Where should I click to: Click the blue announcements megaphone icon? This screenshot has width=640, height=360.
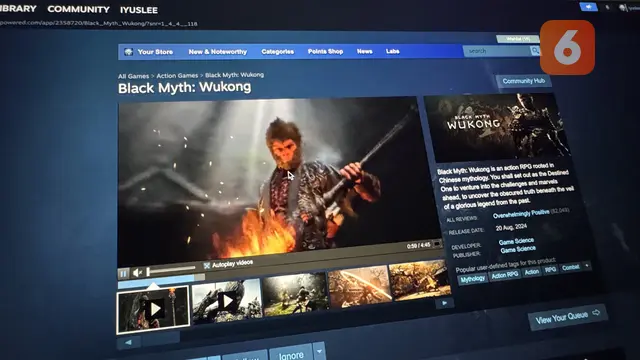click(x=589, y=7)
